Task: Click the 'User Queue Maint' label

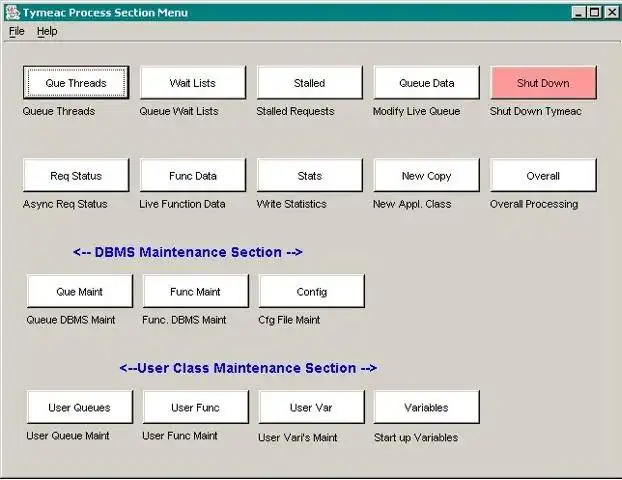Action: coord(67,436)
